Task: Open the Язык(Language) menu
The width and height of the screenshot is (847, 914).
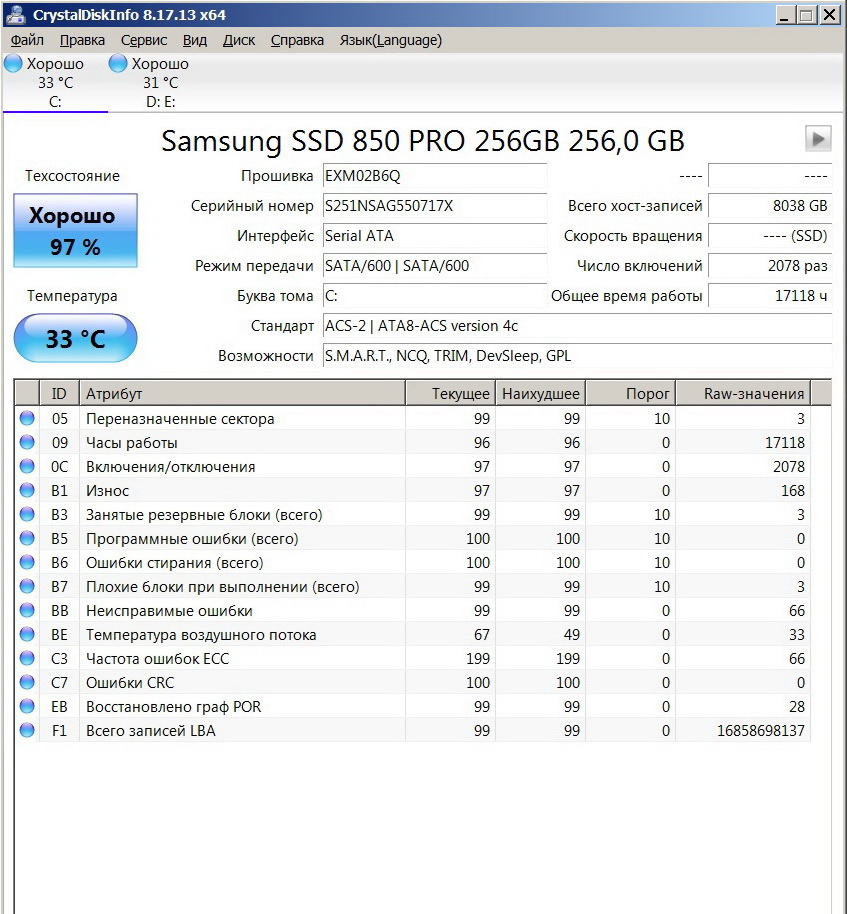Action: tap(391, 40)
